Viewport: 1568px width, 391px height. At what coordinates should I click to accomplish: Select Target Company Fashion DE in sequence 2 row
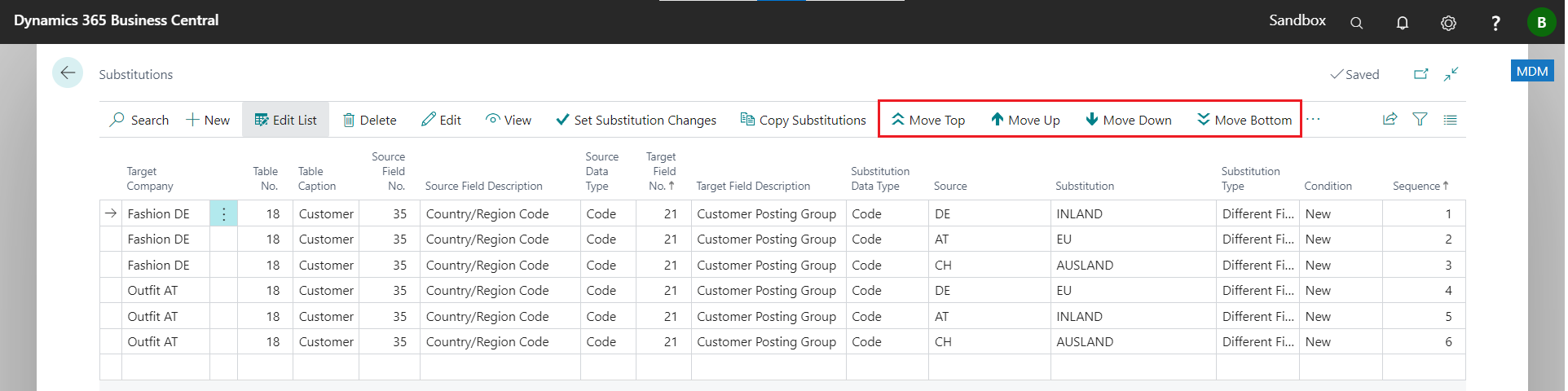pyautogui.click(x=165, y=239)
